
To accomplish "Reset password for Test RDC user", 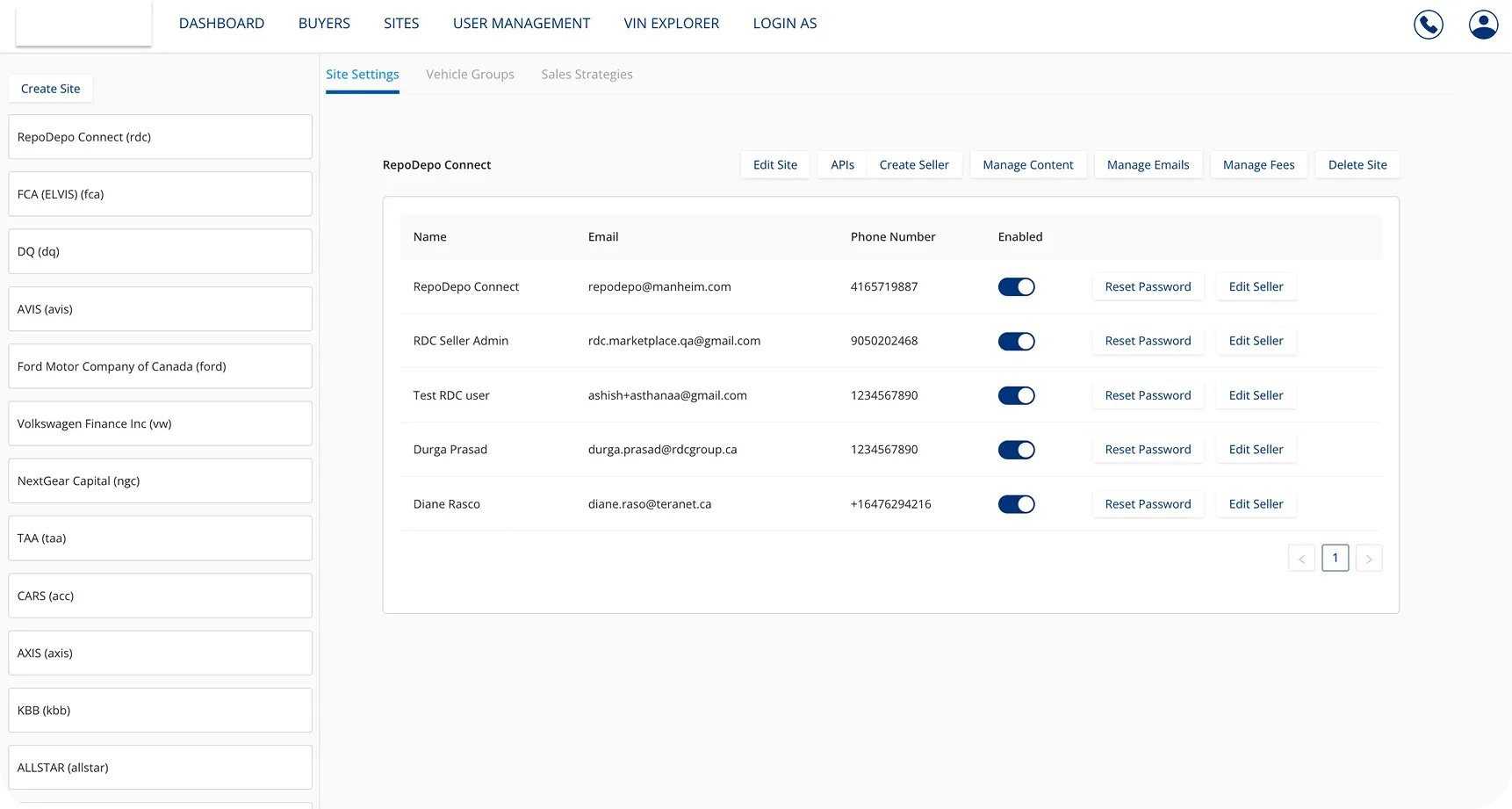I will point(1148,395).
